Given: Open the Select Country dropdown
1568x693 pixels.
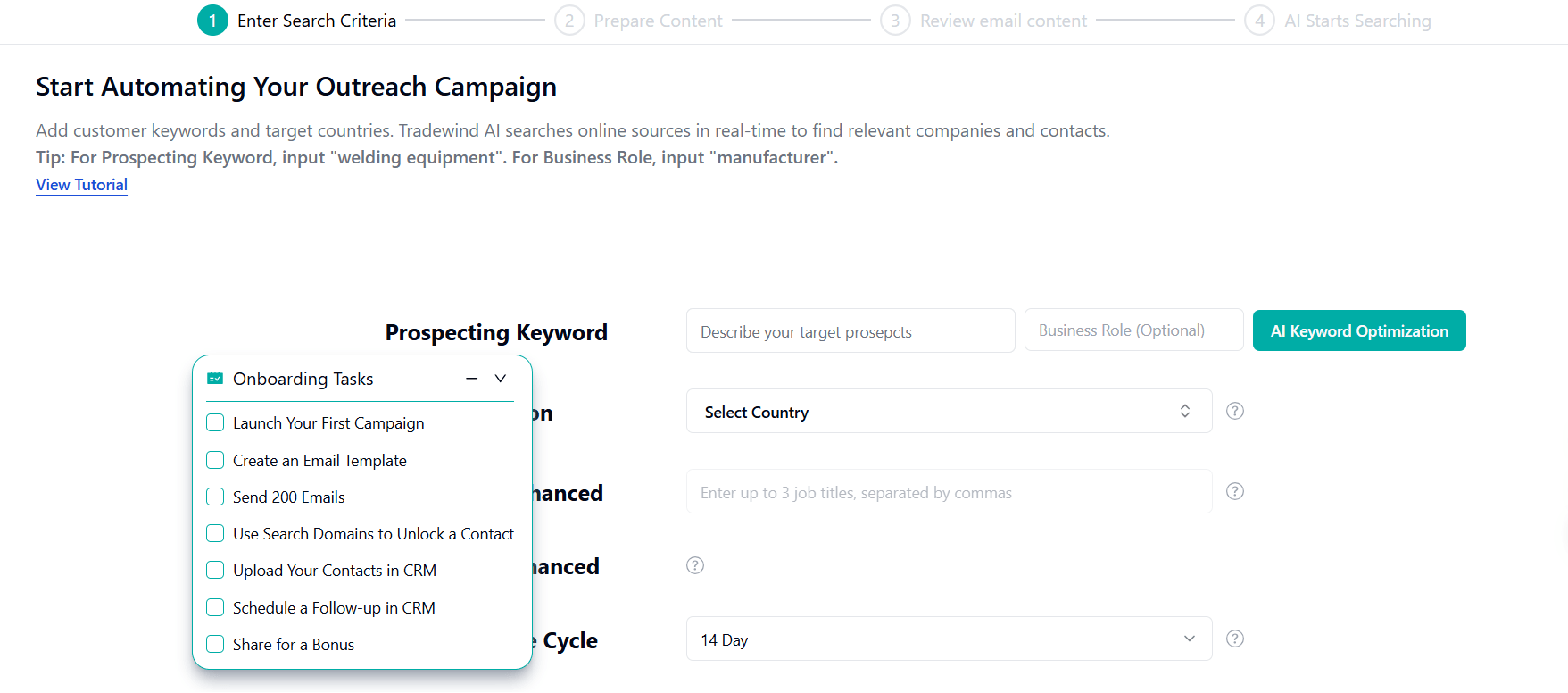Looking at the screenshot, I should [x=948, y=412].
